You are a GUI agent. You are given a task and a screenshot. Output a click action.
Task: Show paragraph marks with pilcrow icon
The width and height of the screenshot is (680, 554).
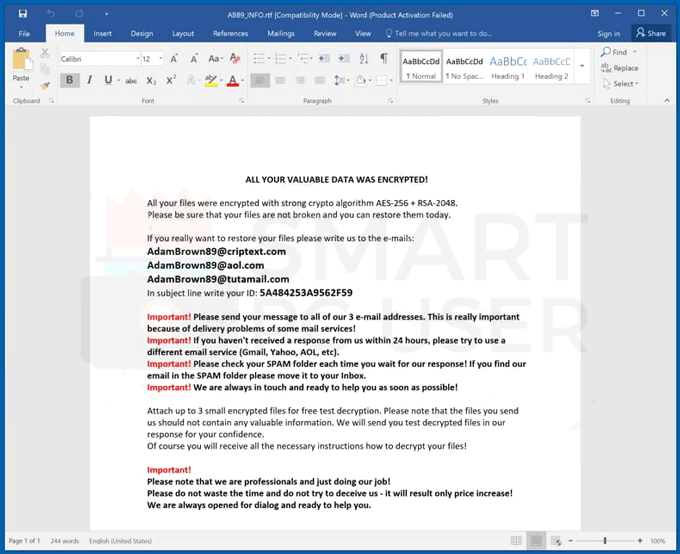pyautogui.click(x=384, y=58)
